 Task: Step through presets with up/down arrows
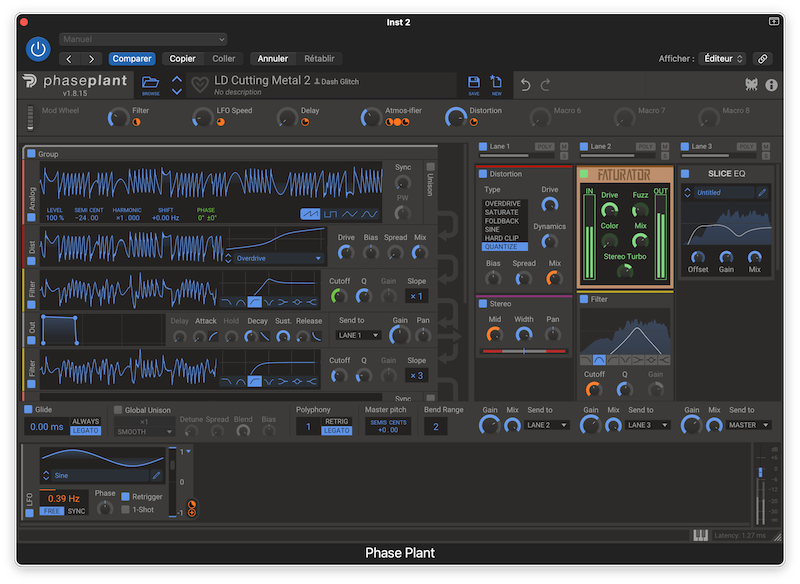(x=177, y=85)
